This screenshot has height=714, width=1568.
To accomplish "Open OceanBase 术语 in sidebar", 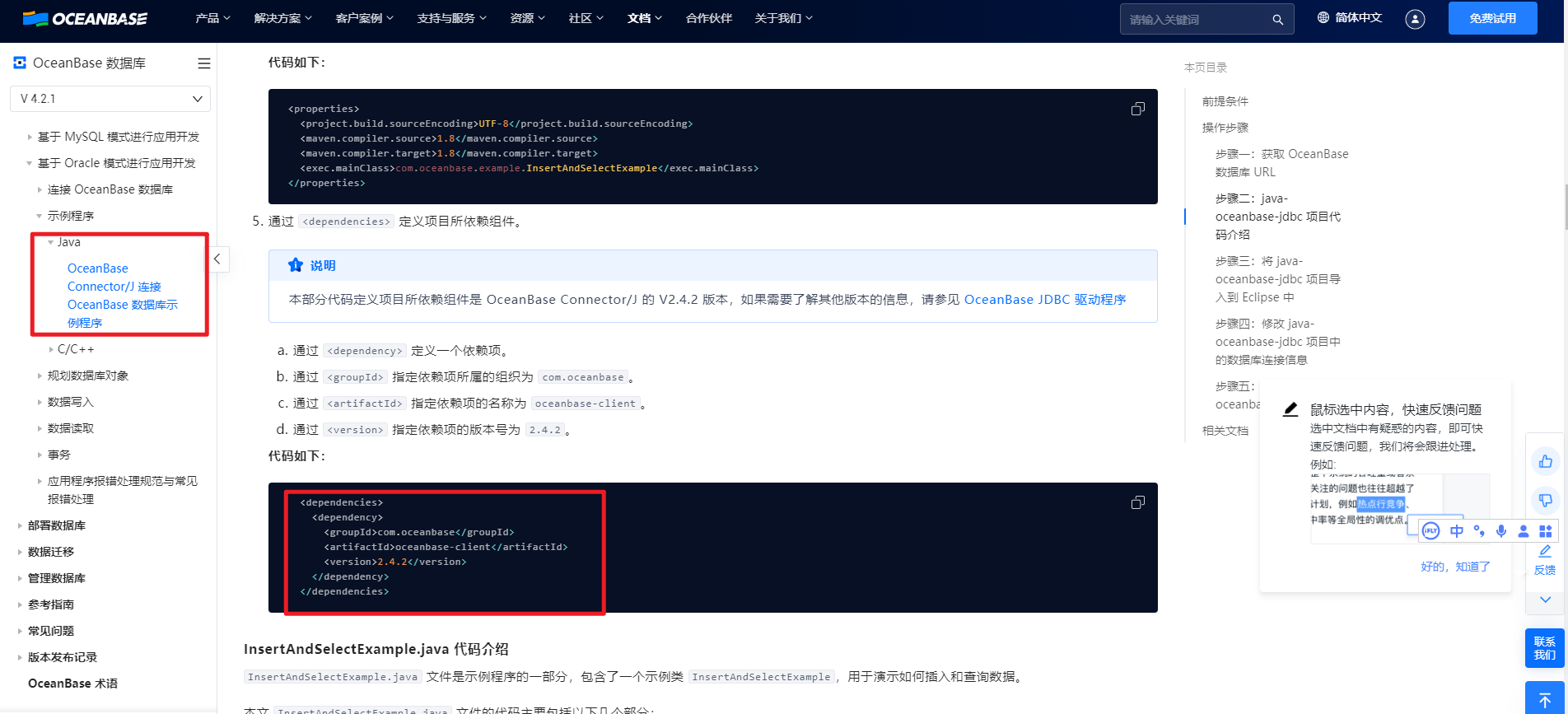I will [x=72, y=684].
